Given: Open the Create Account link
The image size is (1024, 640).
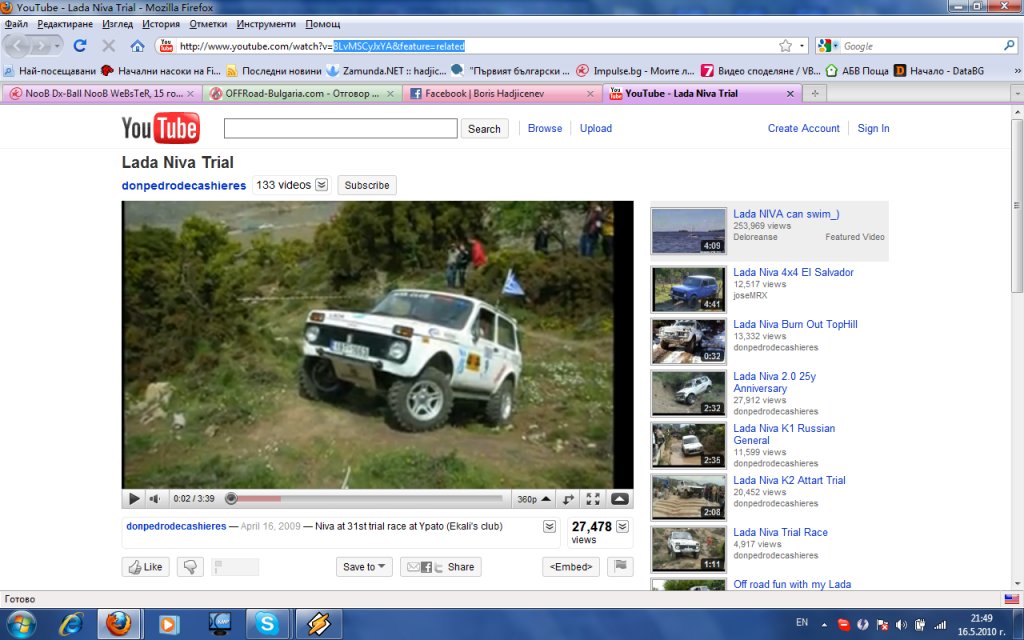Looking at the screenshot, I should point(803,129).
